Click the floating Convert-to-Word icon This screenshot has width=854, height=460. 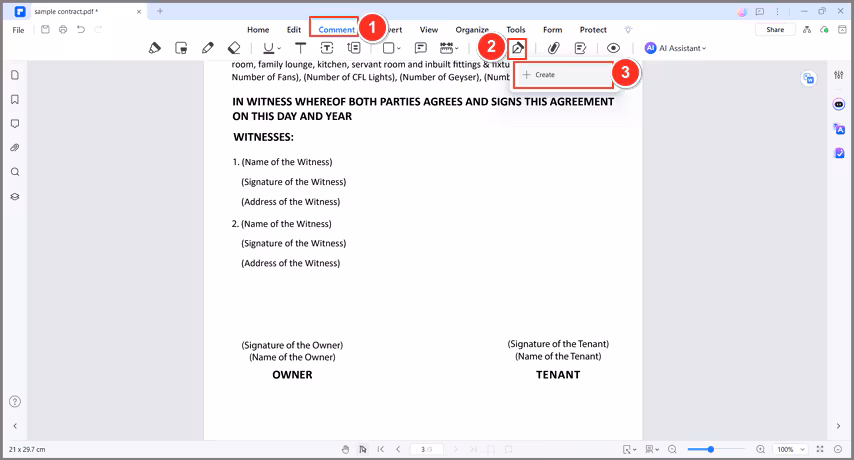tap(809, 79)
